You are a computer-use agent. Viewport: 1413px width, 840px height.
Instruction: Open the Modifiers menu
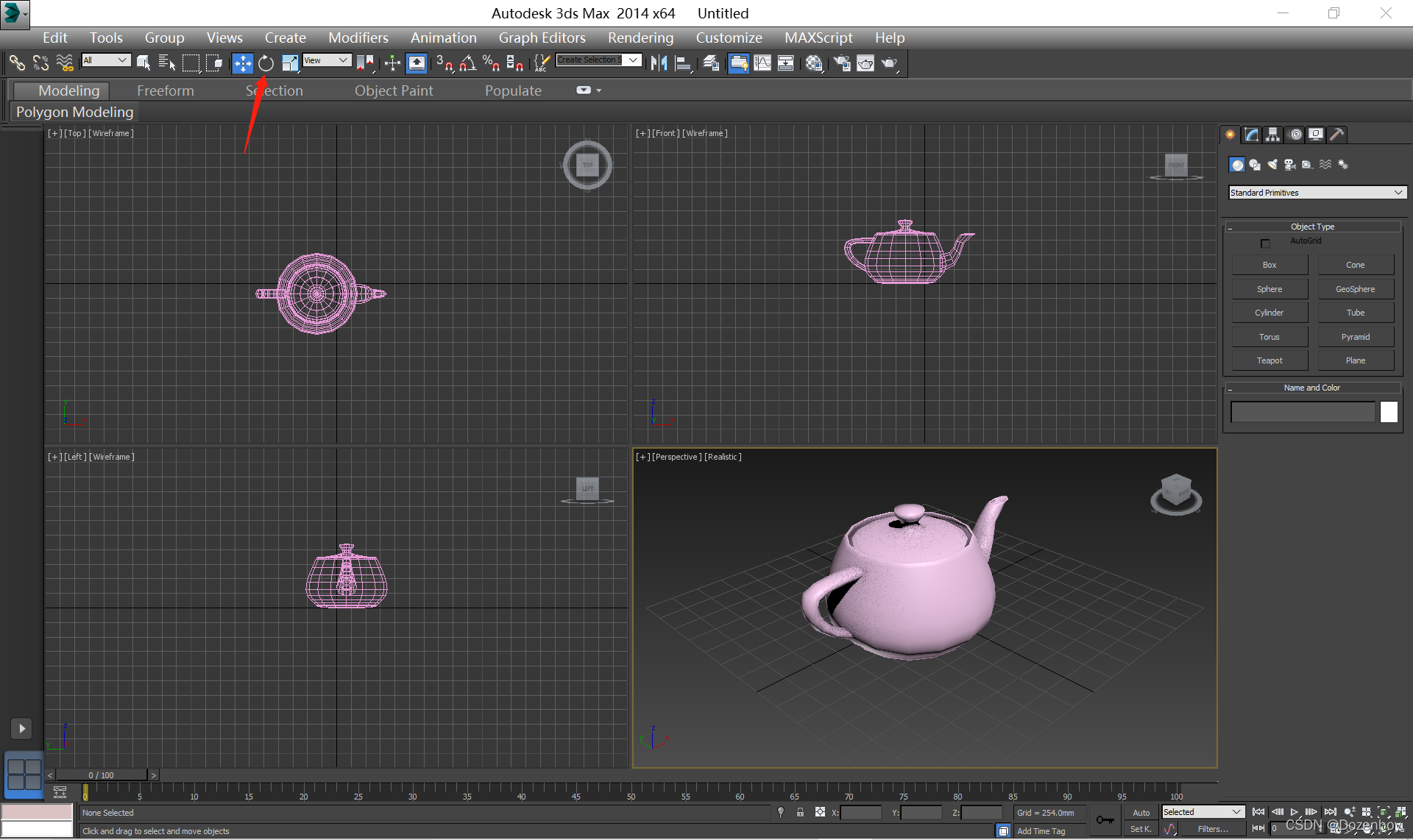coord(358,38)
